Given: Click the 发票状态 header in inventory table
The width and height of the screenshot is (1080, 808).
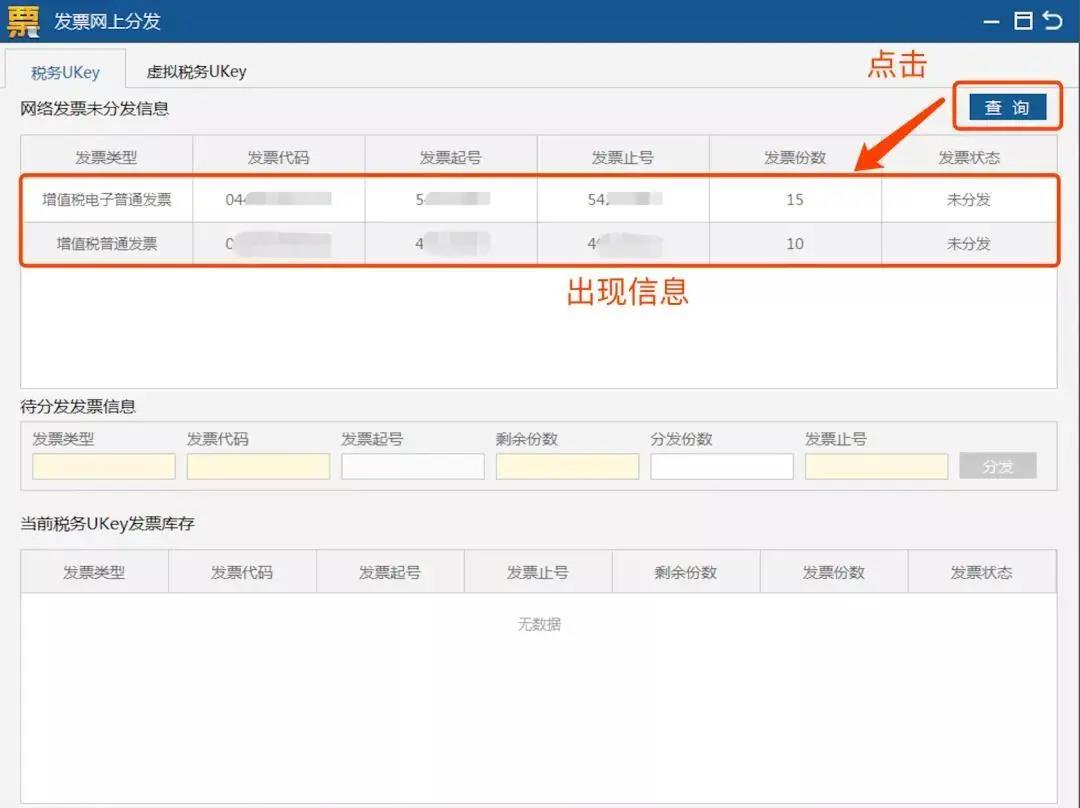Looking at the screenshot, I should pos(981,571).
